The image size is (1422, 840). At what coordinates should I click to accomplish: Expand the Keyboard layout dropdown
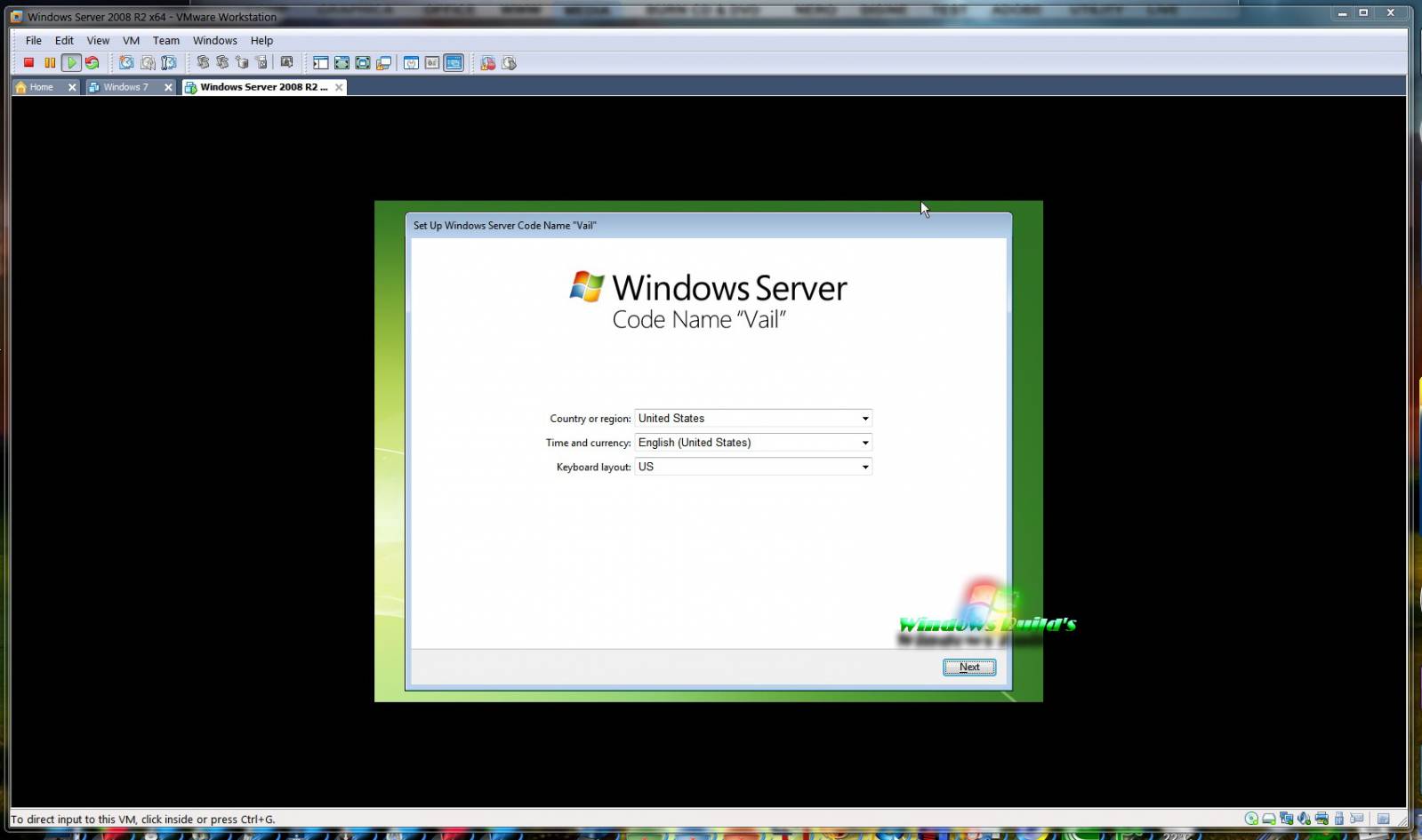point(864,467)
